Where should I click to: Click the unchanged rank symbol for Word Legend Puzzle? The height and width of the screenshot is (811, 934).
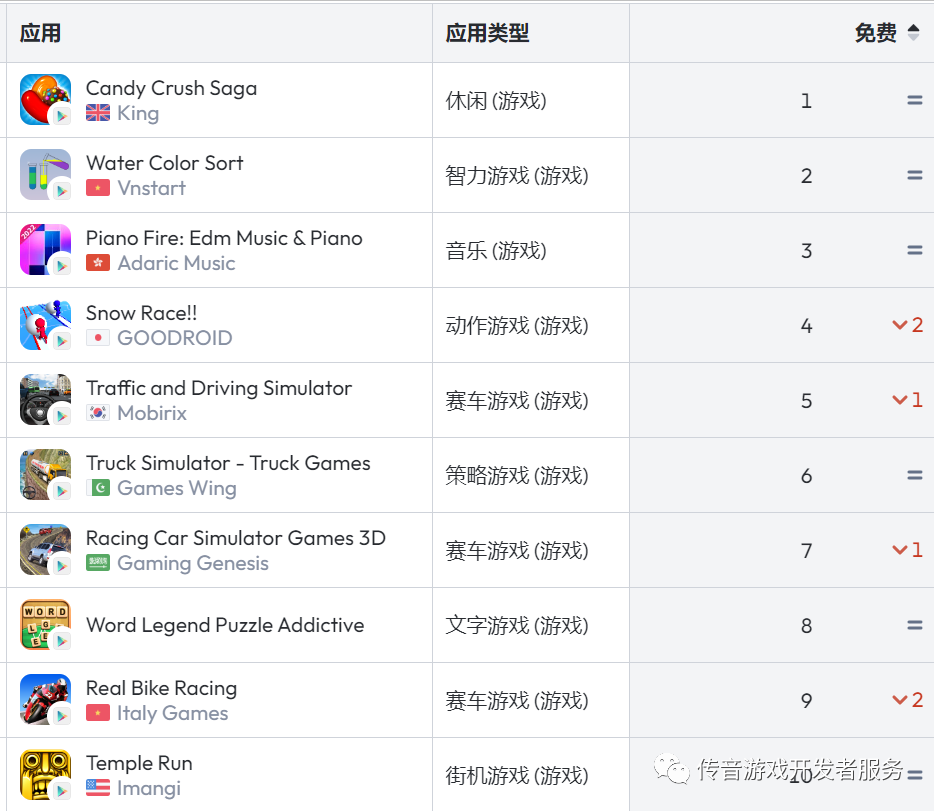[914, 626]
